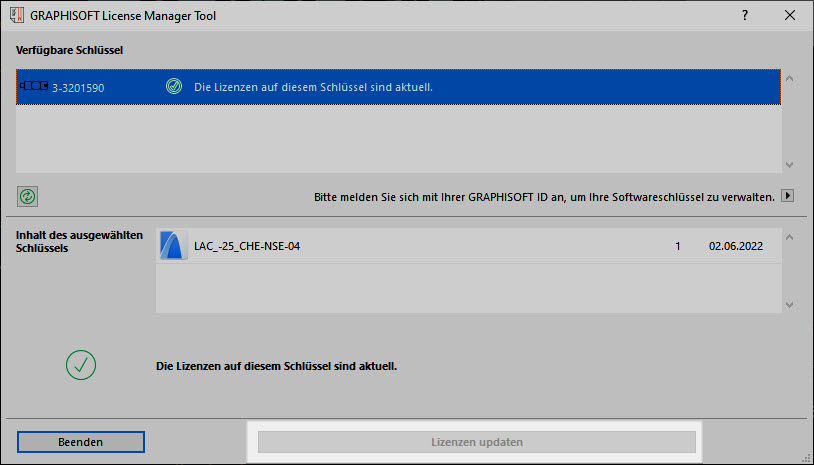This screenshot has height=465, width=814.
Task: Close the License Manager Tool window
Action: 790,15
